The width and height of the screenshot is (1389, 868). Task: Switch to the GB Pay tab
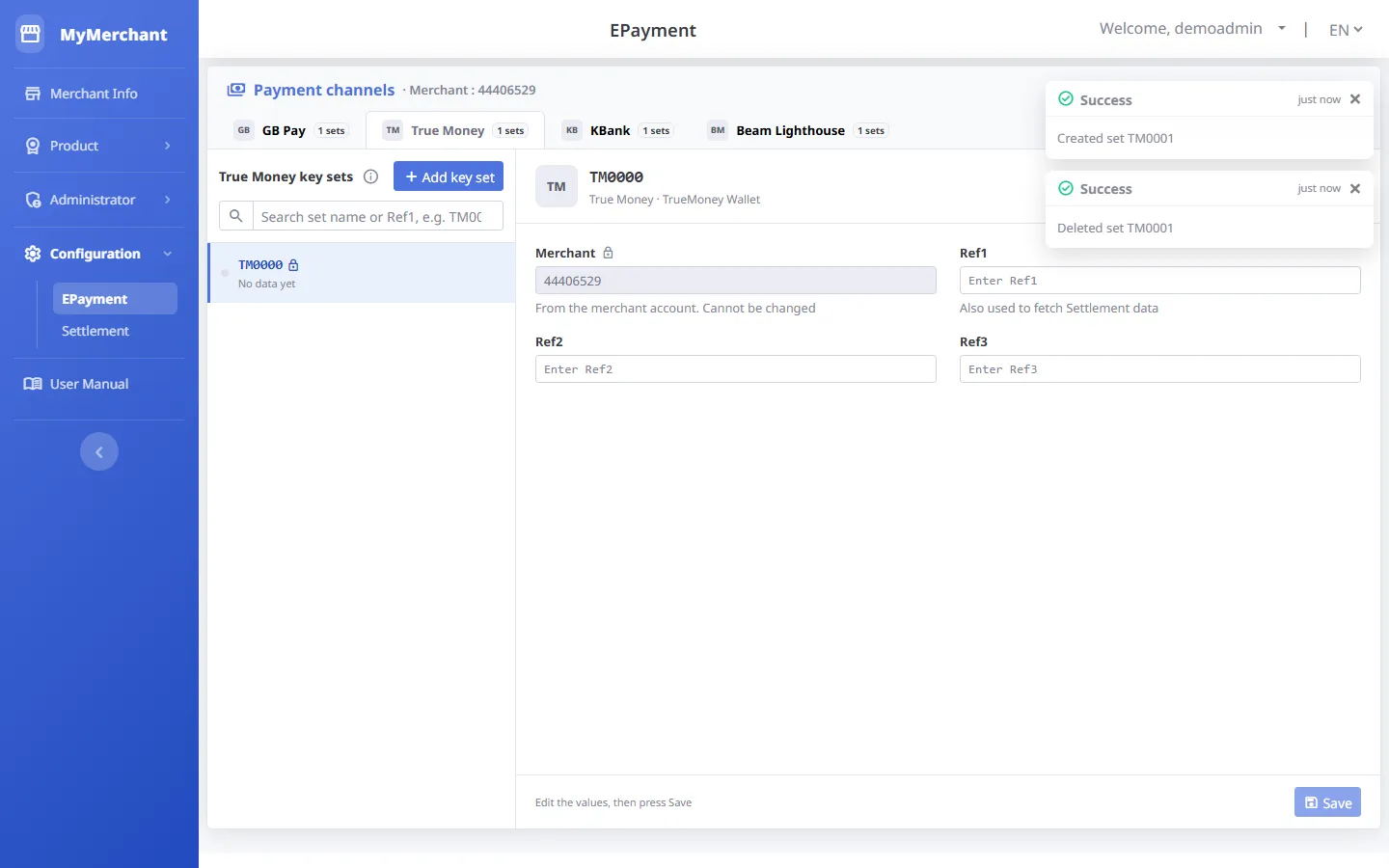tap(290, 130)
